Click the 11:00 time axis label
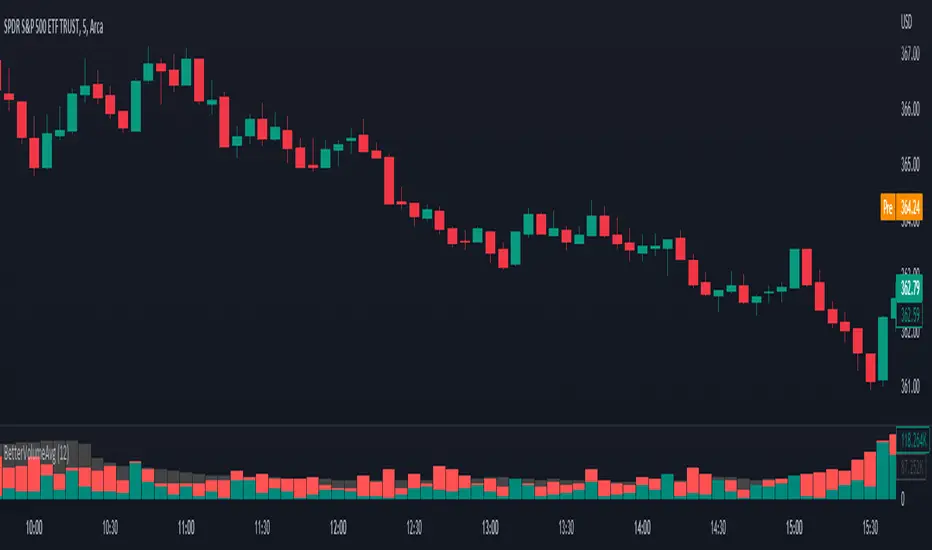The width and height of the screenshot is (932, 550). [x=186, y=525]
